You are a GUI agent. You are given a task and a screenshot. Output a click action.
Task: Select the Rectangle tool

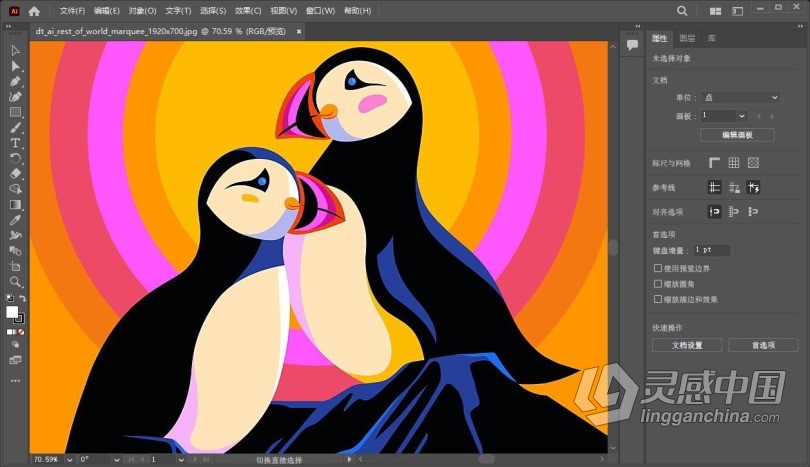click(x=15, y=112)
